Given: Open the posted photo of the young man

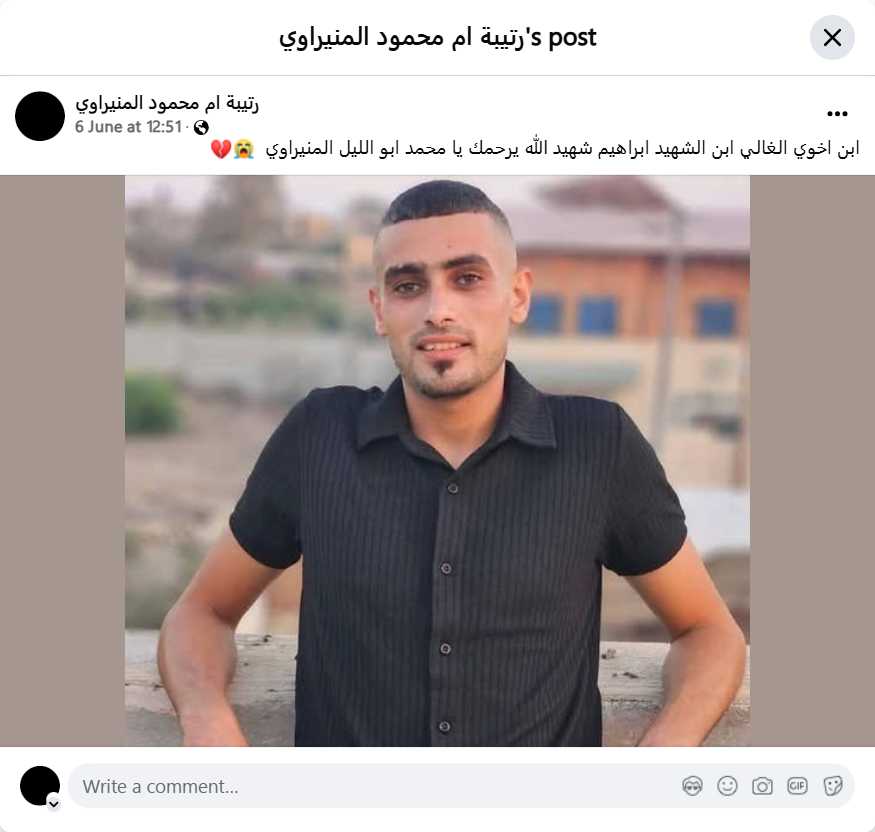Looking at the screenshot, I should click(437, 461).
